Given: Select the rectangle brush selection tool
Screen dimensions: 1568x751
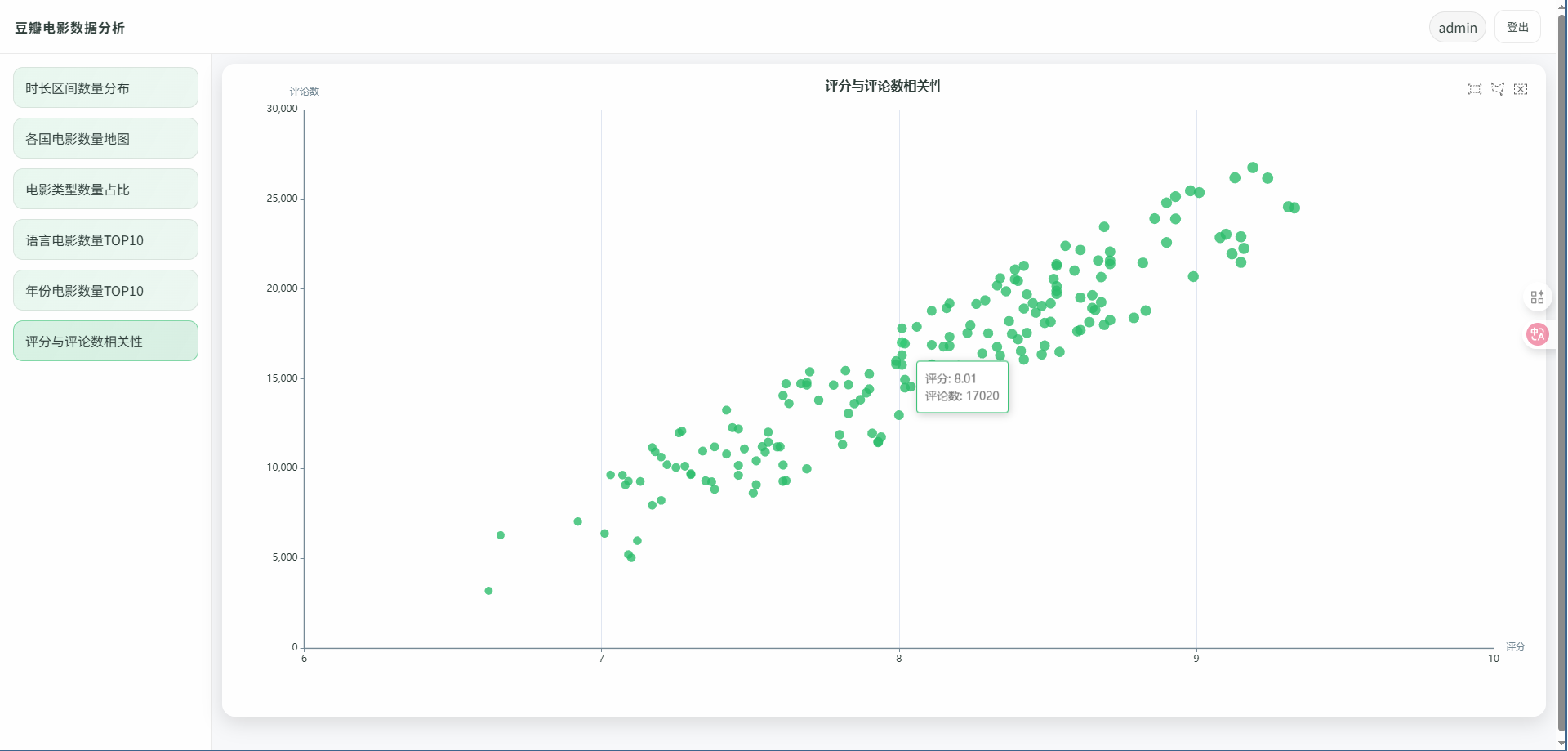Looking at the screenshot, I should 1474,89.
